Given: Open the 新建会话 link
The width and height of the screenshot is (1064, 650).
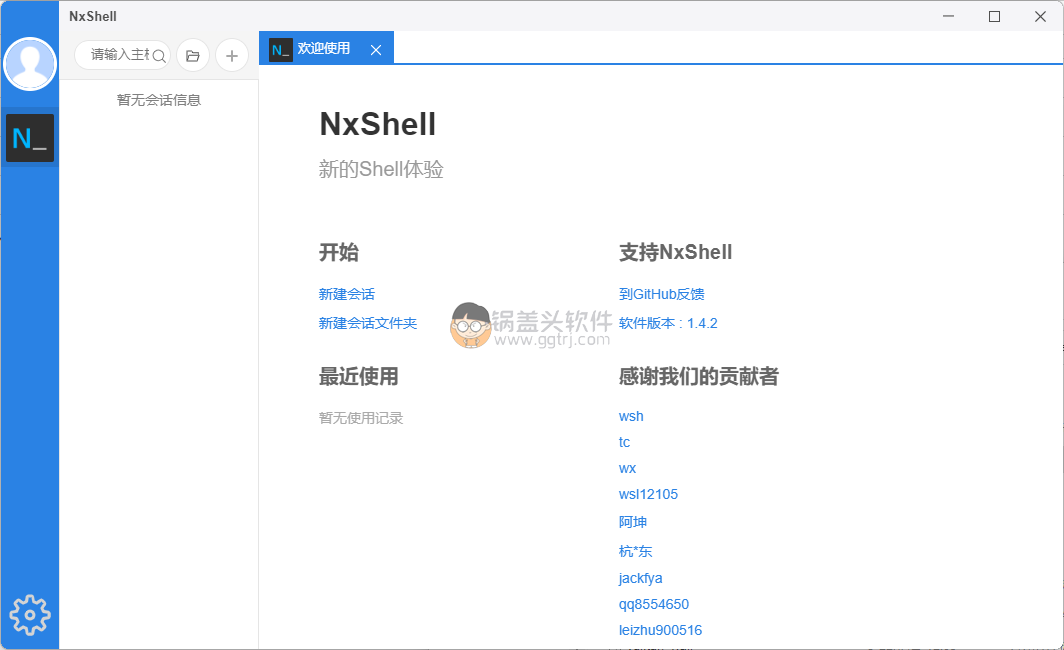Looking at the screenshot, I should [x=347, y=294].
